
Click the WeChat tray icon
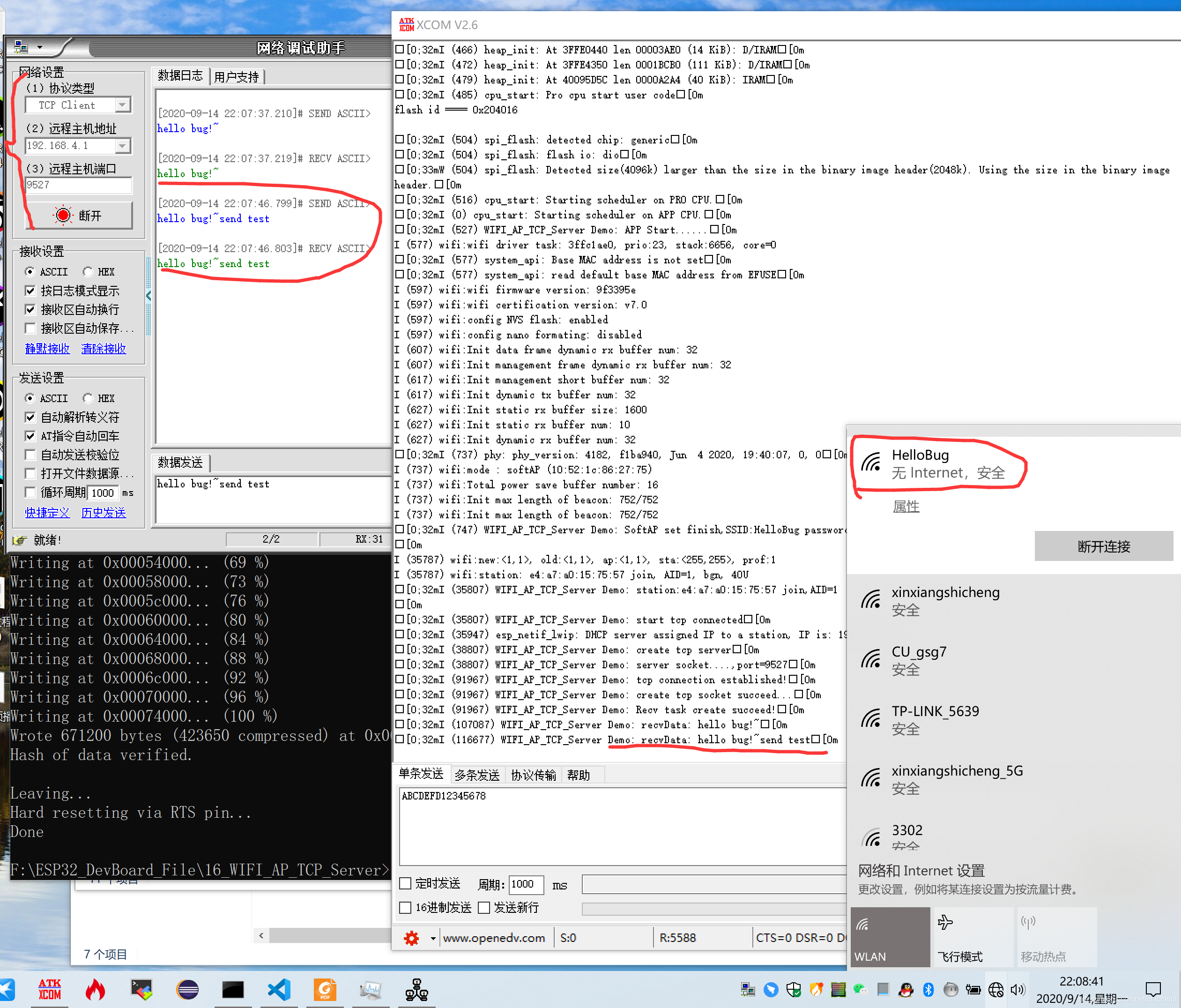pyautogui.click(x=860, y=990)
